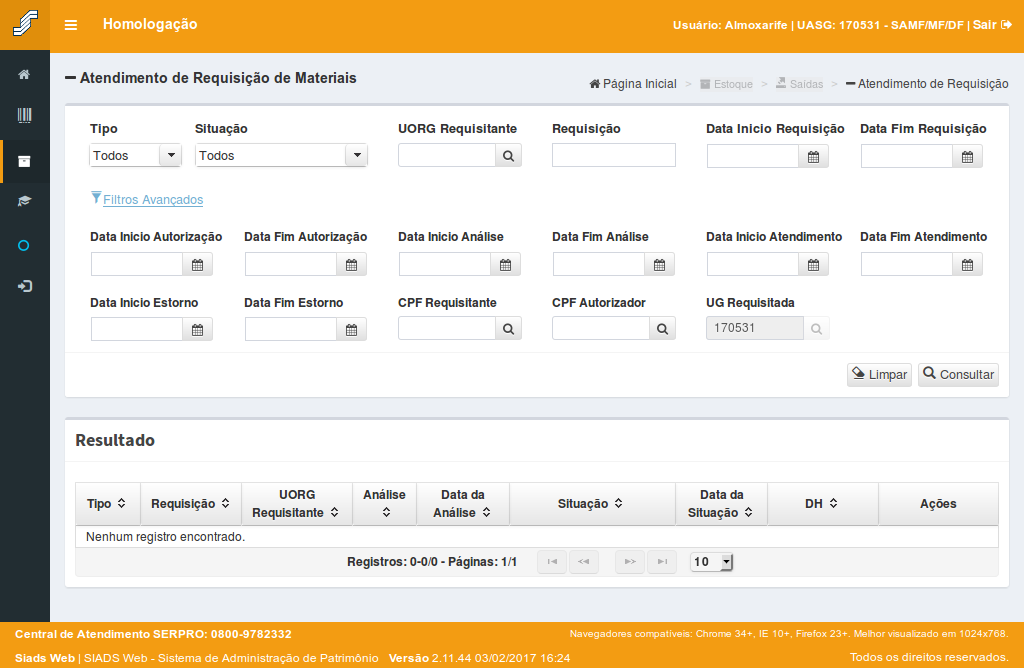Open calendar for Data Inicio Autorização
Screen dimensions: 1024x670
tap(197, 264)
